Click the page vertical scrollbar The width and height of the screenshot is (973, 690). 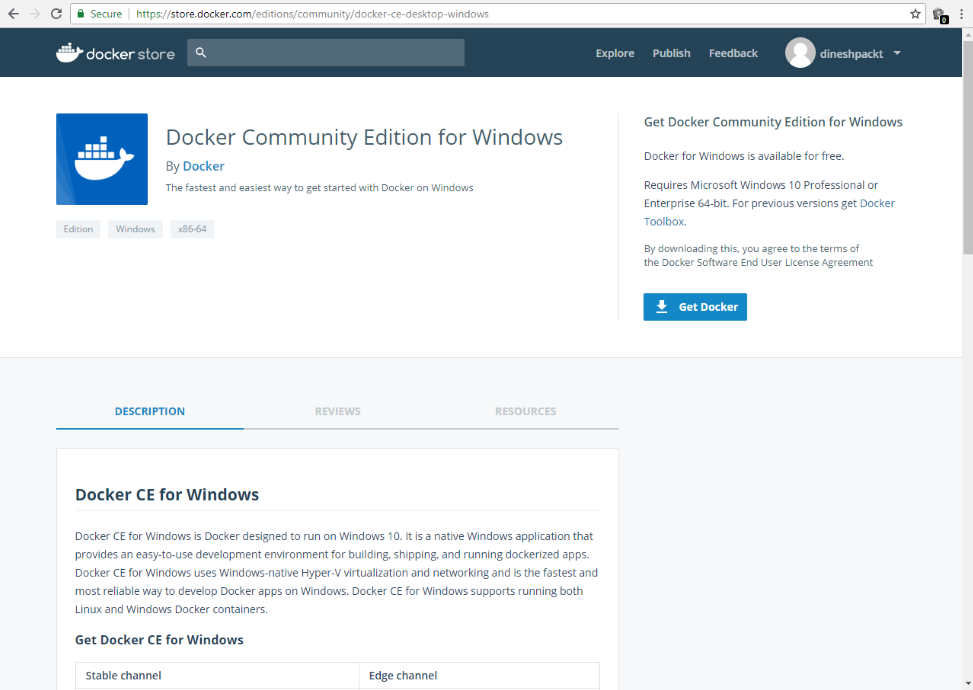966,150
